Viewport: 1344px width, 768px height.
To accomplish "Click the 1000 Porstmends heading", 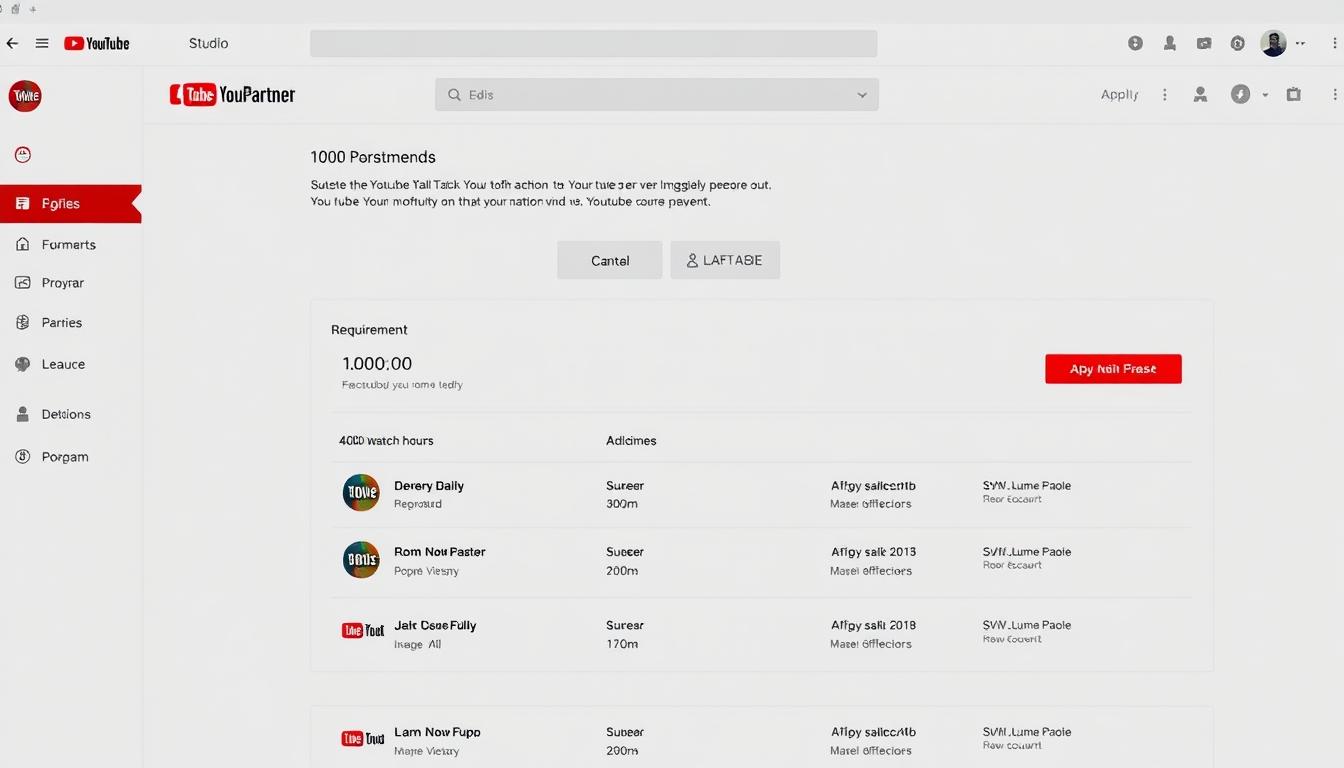I will coord(373,157).
